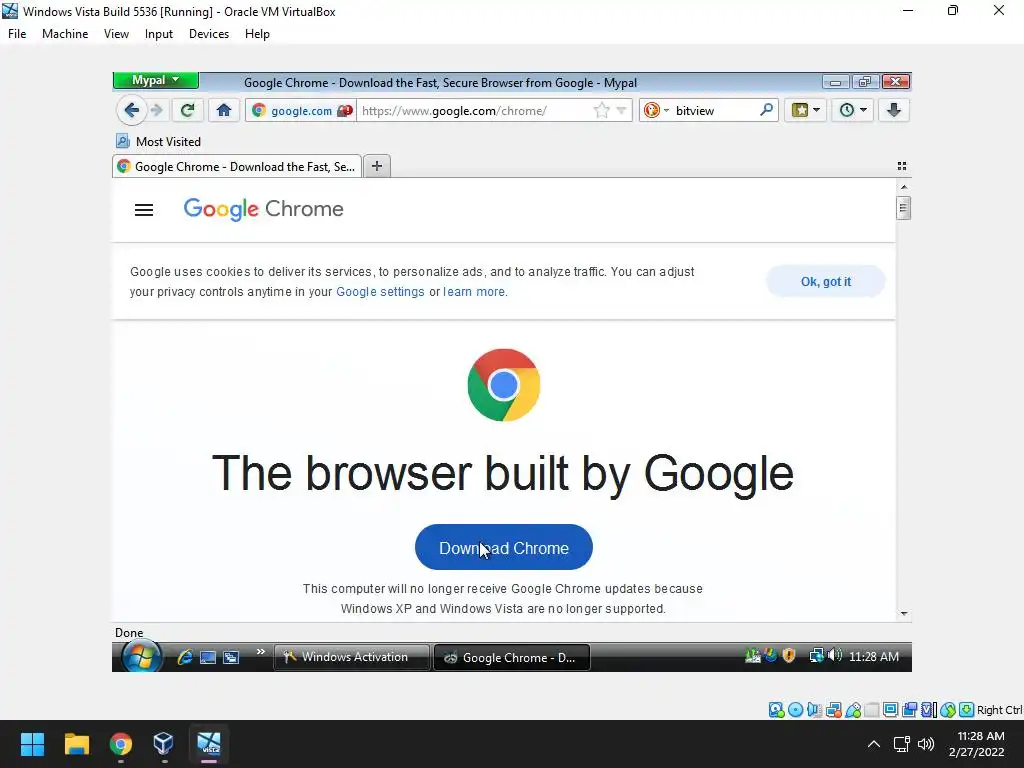Open File Explorer from host taskbar
Image resolution: width=1024 pixels, height=768 pixels.
(76, 744)
